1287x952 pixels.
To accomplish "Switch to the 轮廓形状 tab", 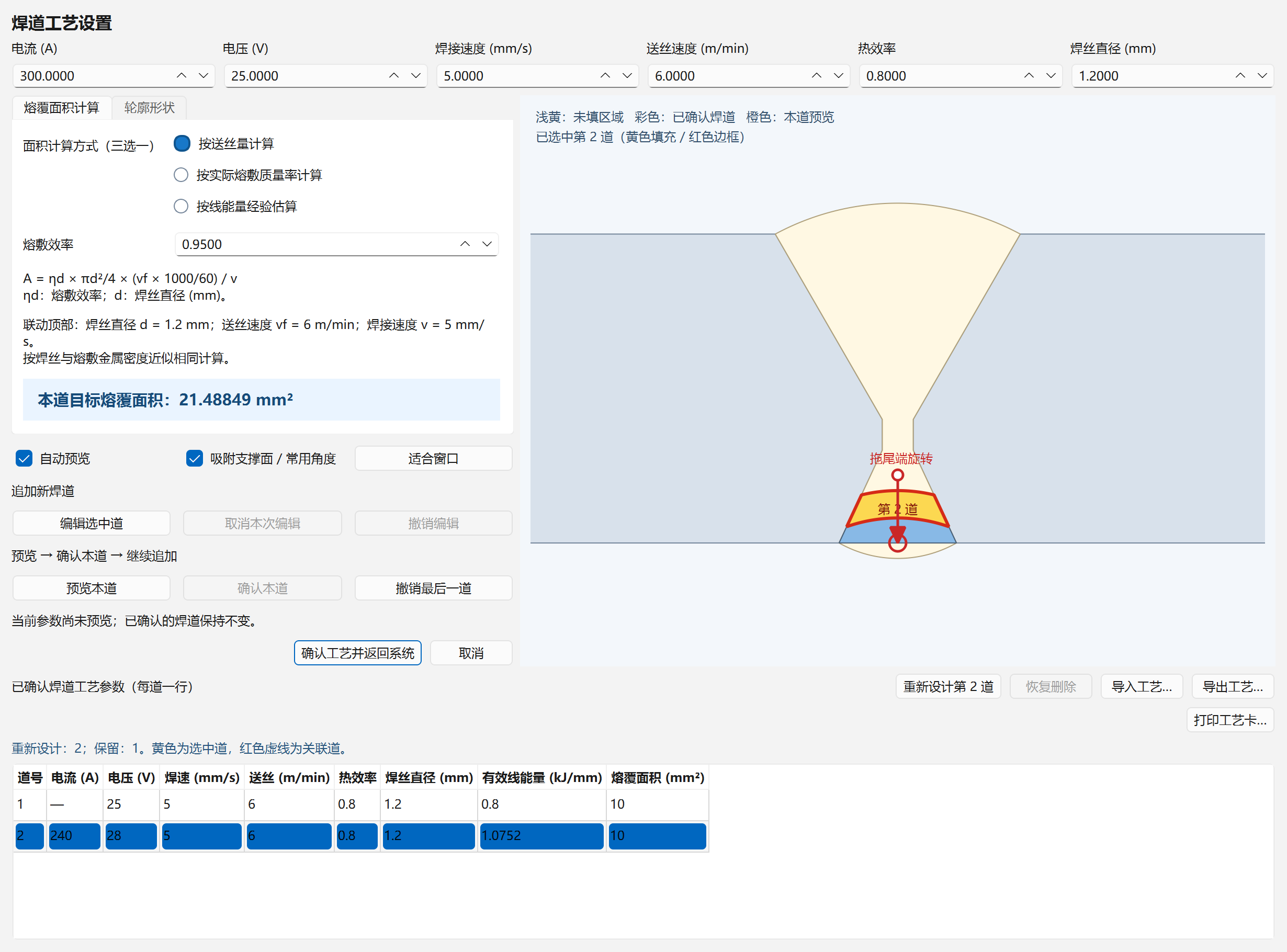I will 149,108.
